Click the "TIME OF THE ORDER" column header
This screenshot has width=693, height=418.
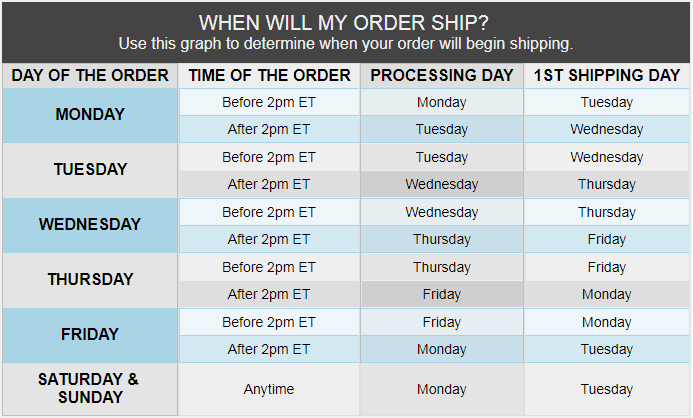pyautogui.click(x=269, y=75)
